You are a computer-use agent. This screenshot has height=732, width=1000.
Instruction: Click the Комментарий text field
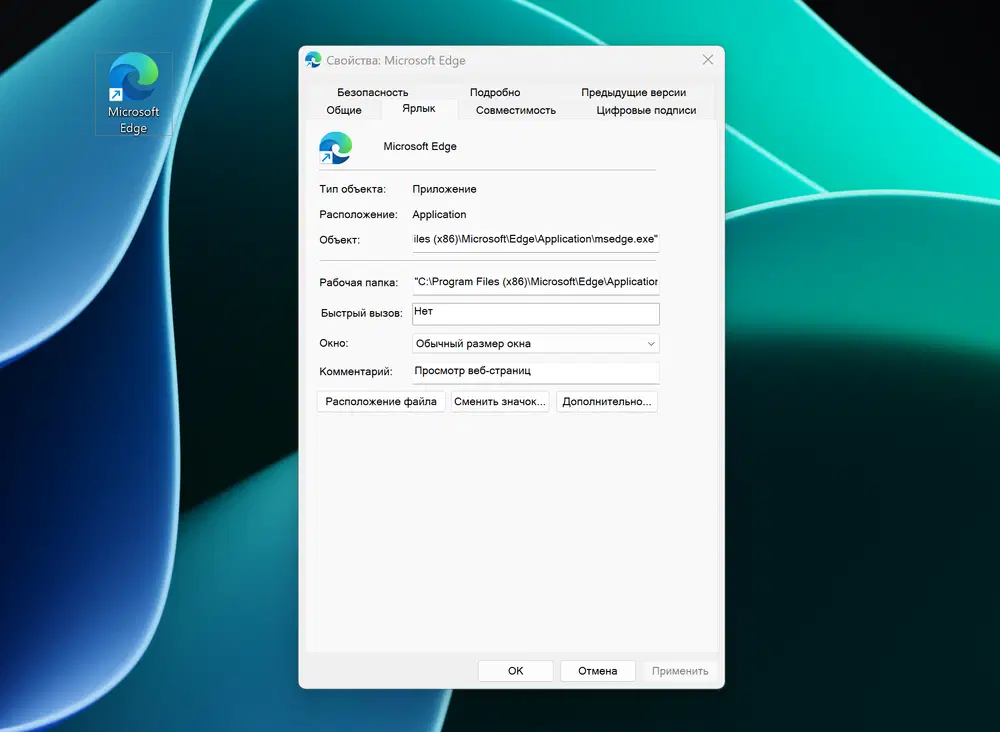tap(536, 372)
